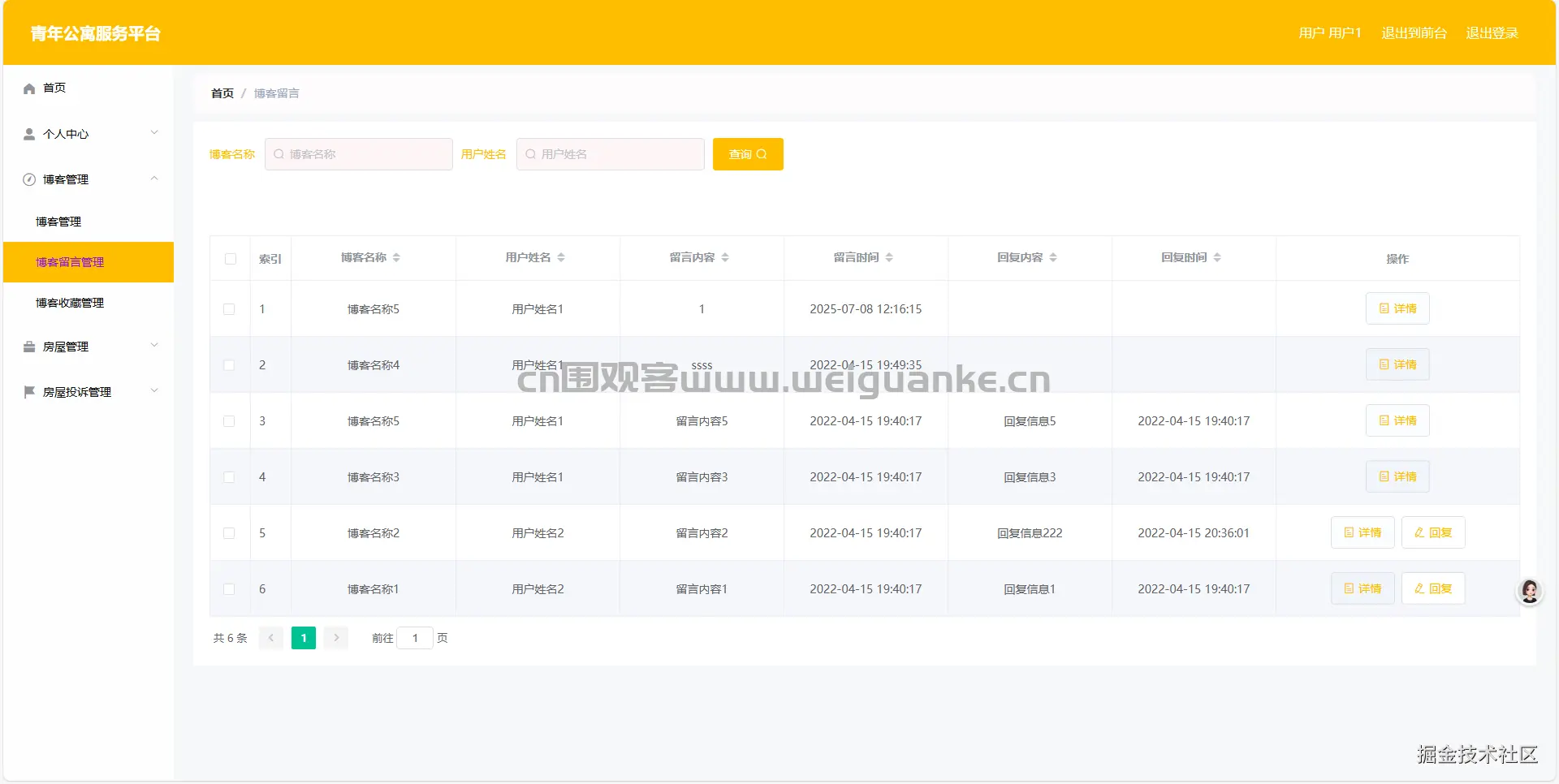1559x784 pixels.
Task: Check the checkbox for row 6
Action: [229, 589]
